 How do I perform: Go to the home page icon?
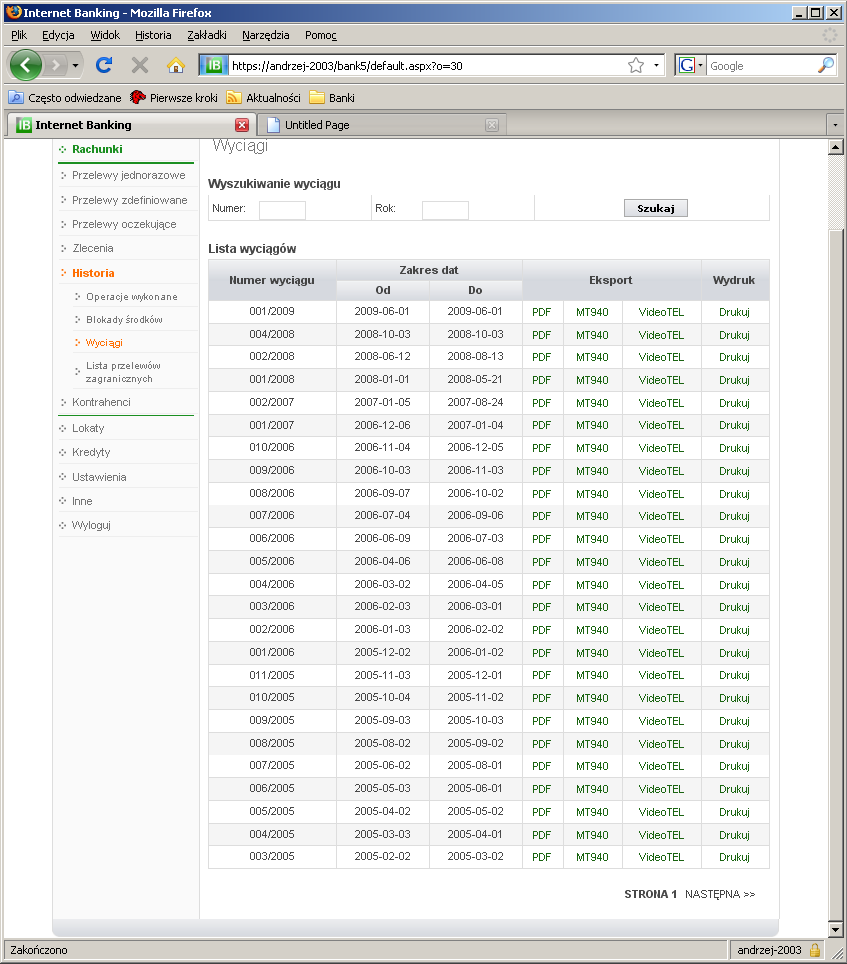[176, 65]
